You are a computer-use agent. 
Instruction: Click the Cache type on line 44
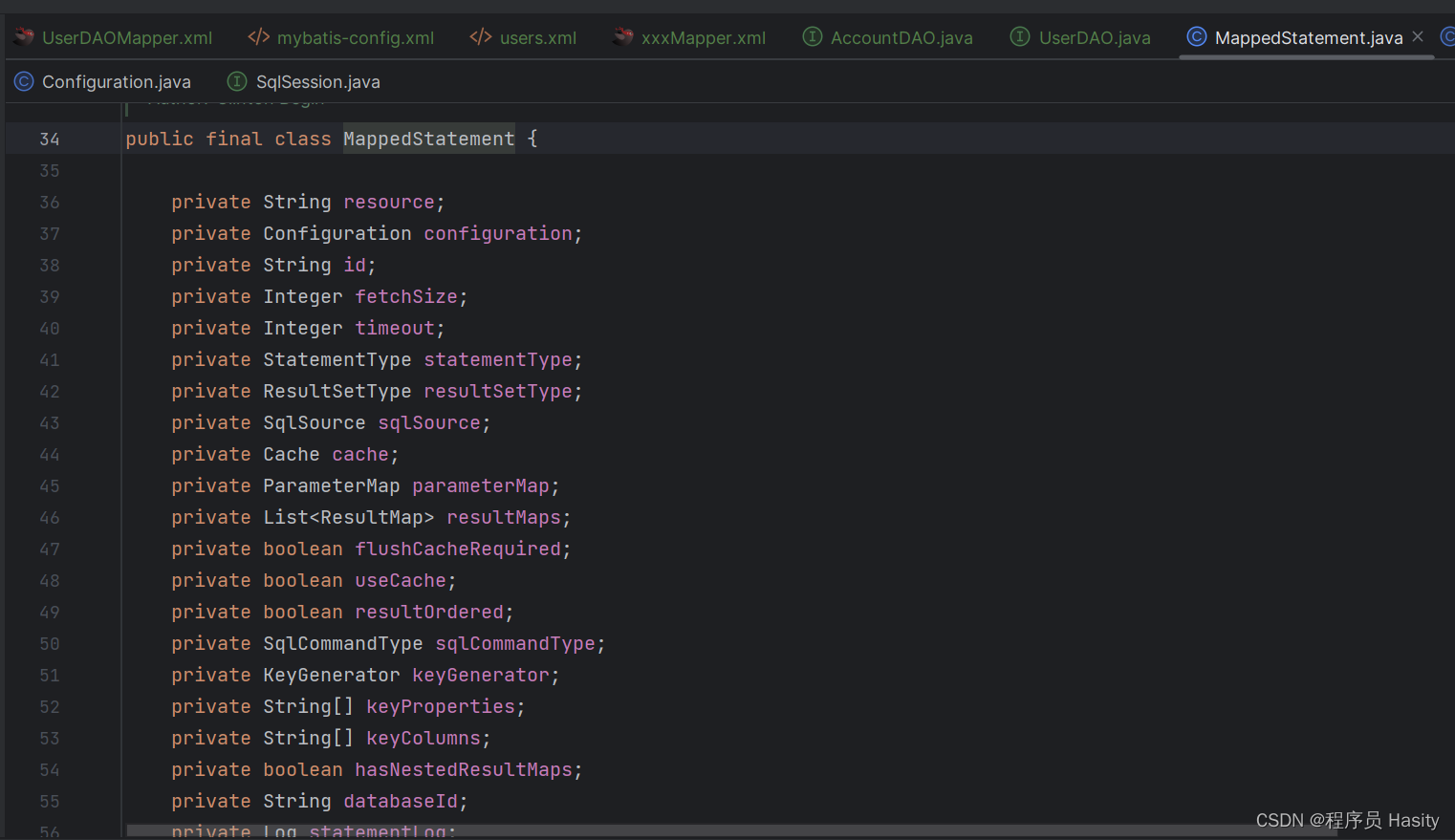coord(292,454)
